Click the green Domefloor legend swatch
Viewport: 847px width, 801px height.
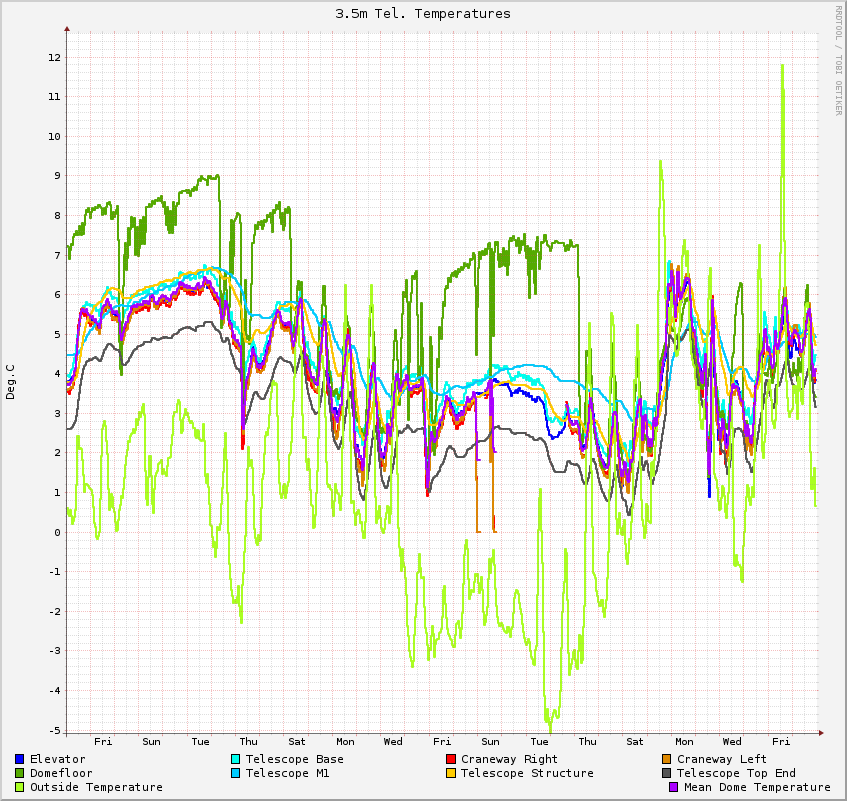(x=20, y=773)
